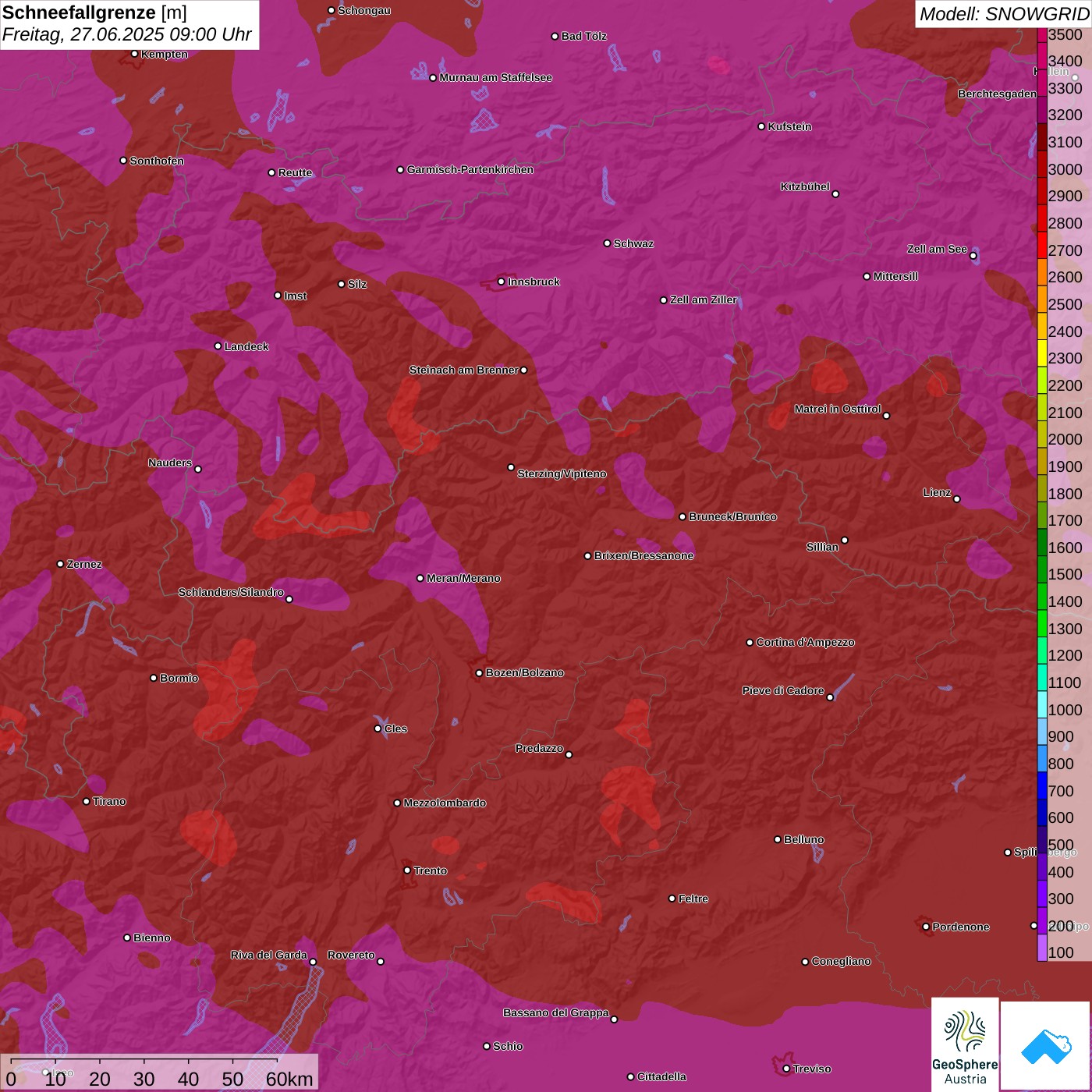
Task: Click the Cittadella label
Action: point(661,1076)
